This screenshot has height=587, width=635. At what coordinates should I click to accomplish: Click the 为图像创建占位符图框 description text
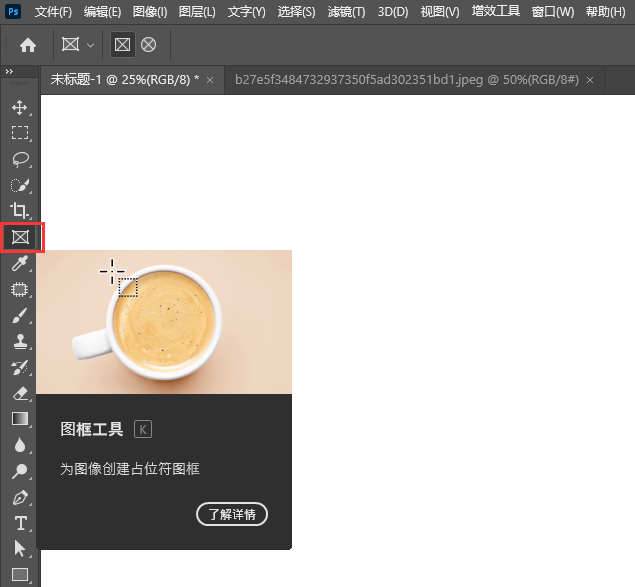[x=130, y=469]
